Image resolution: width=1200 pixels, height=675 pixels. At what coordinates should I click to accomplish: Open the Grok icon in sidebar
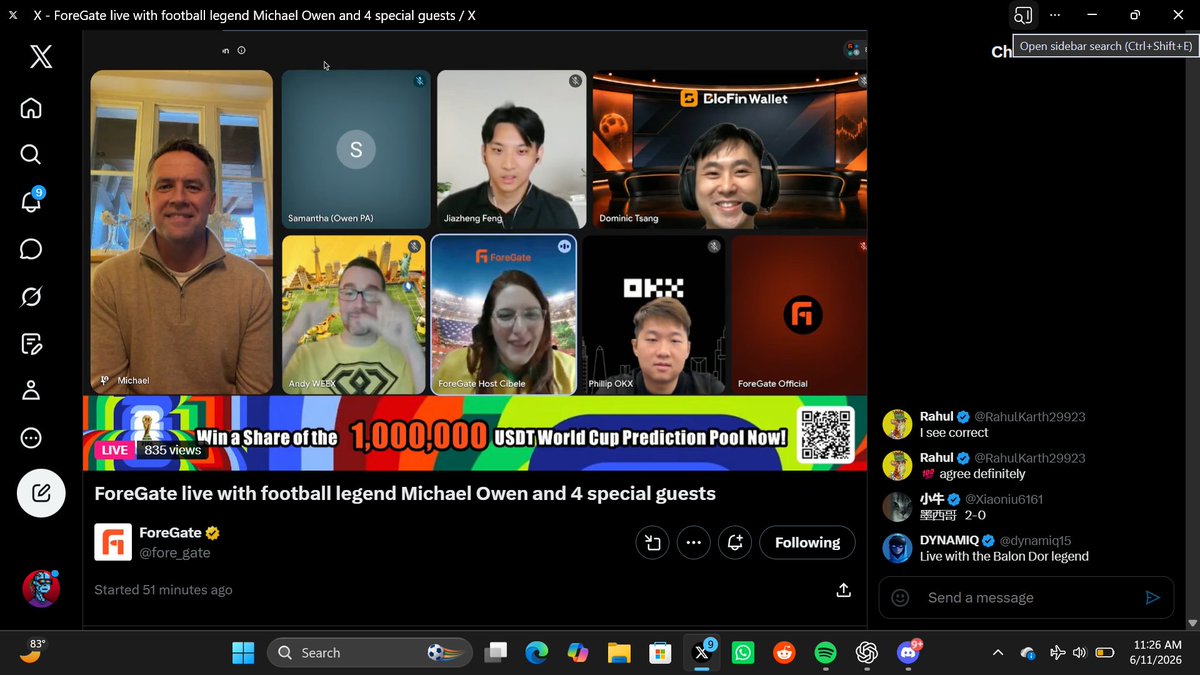click(31, 296)
